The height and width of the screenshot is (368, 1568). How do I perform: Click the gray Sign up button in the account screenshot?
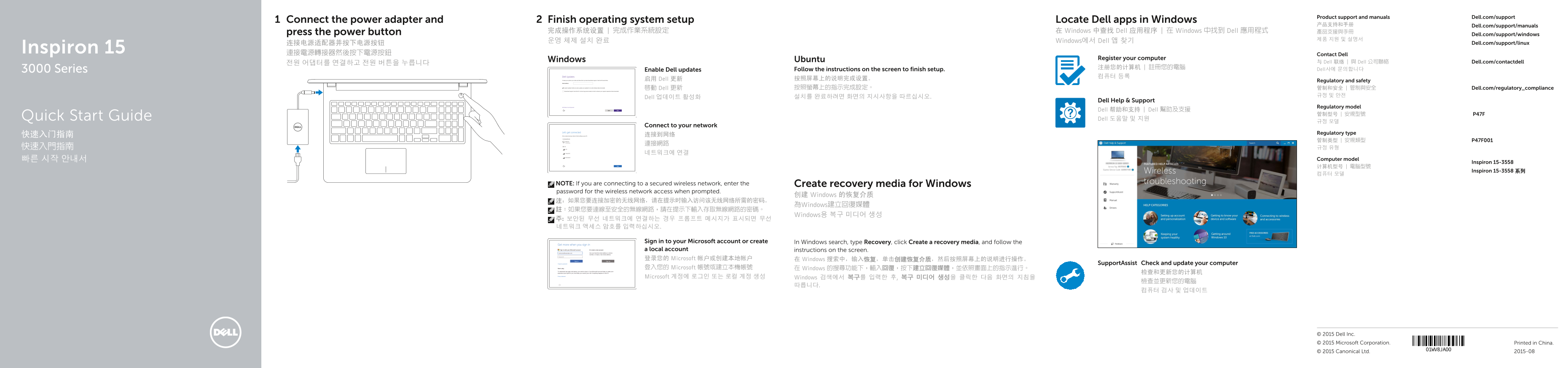tap(608, 261)
